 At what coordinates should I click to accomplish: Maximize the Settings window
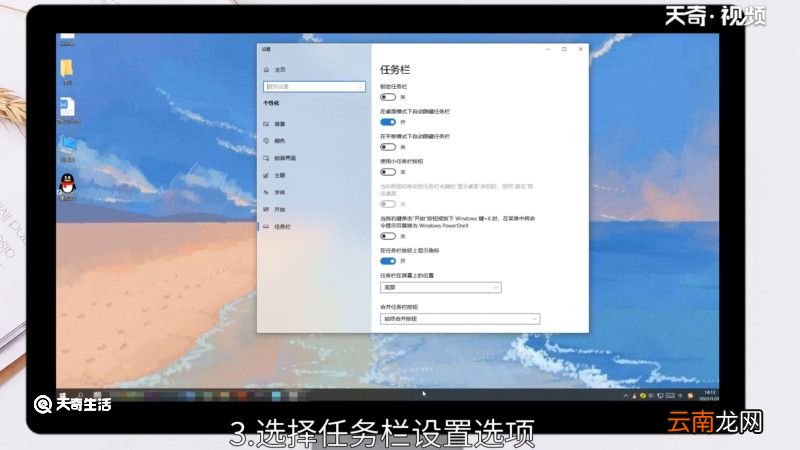pyautogui.click(x=564, y=49)
